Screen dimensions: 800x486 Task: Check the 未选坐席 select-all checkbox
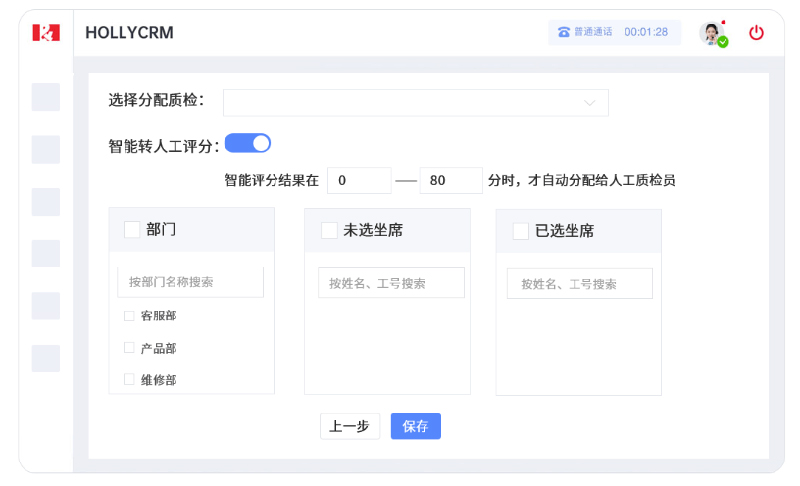(329, 231)
